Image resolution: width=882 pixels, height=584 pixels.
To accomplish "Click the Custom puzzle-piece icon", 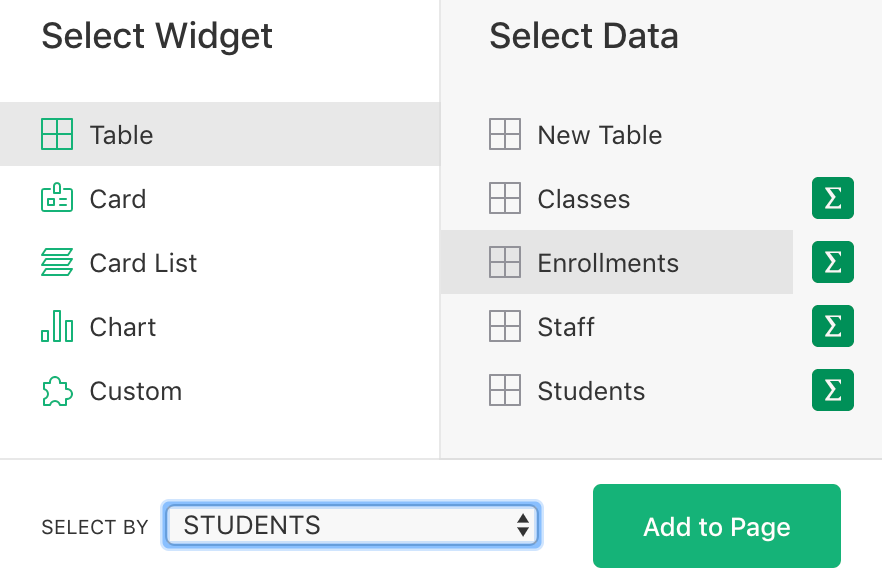I will tap(55, 390).
